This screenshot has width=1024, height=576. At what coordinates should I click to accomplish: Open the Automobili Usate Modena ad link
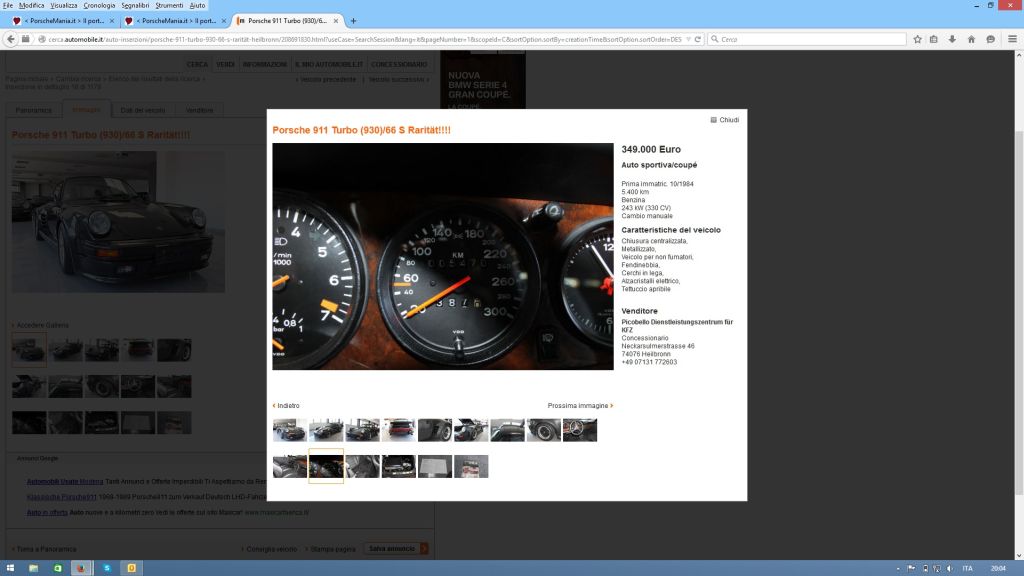[x=65, y=481]
